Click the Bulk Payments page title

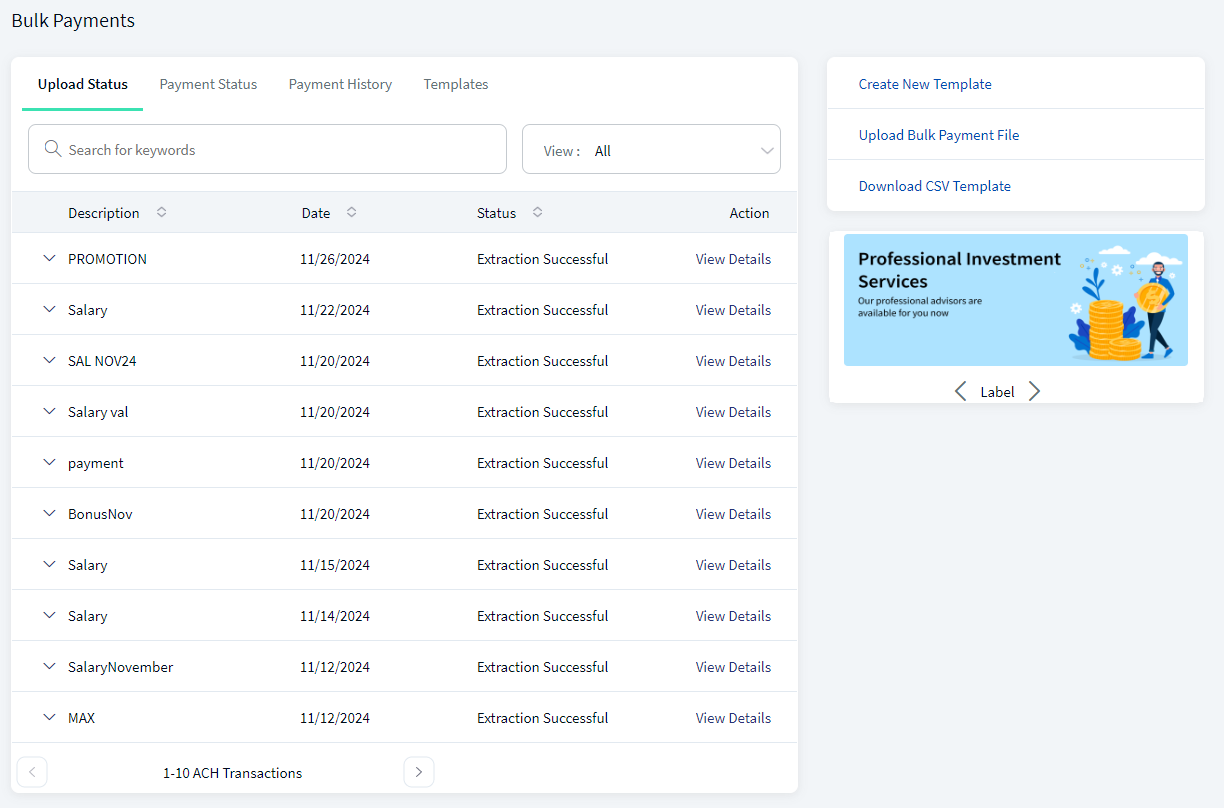[x=73, y=20]
